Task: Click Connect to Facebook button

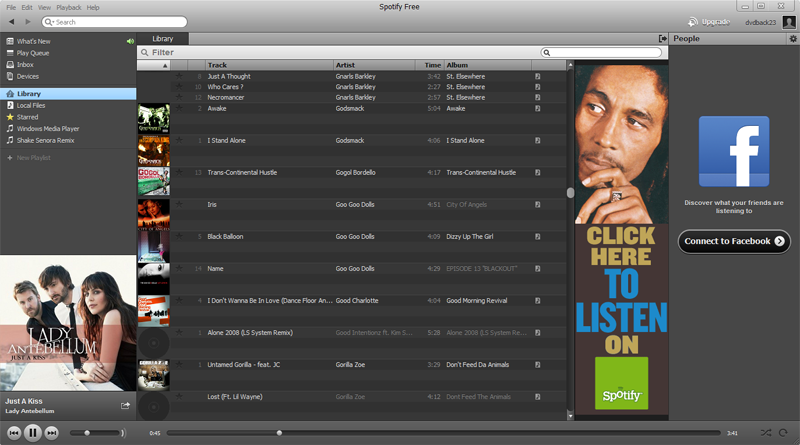Action: 734,241
